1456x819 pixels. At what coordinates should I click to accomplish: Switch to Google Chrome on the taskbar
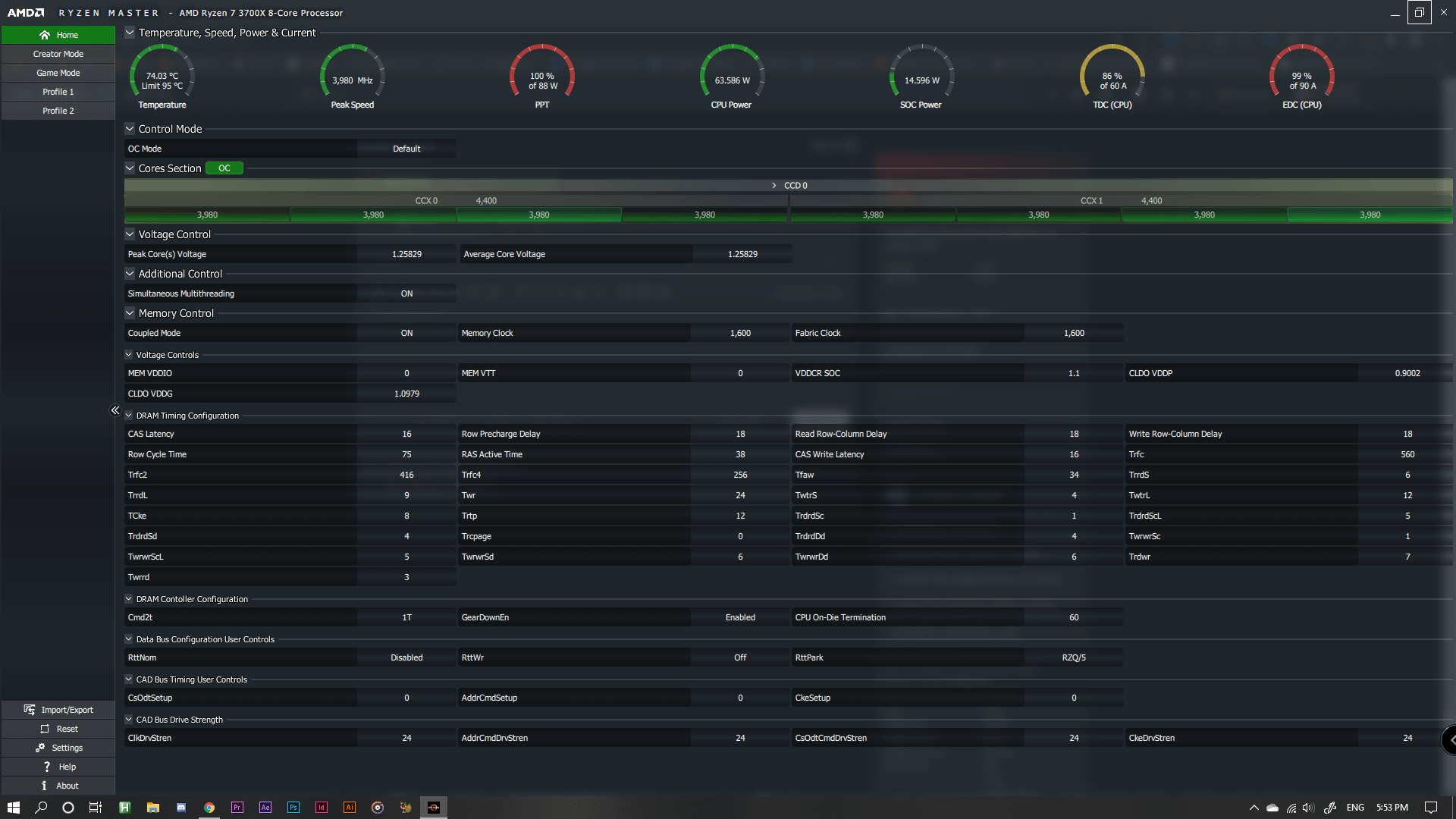pos(209,808)
